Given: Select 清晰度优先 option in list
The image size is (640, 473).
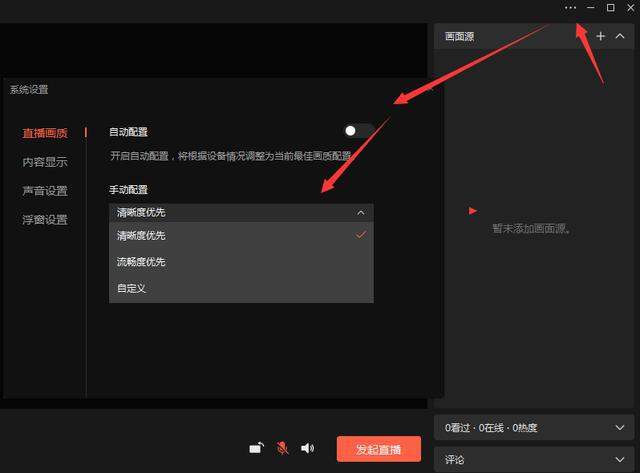Looking at the screenshot, I should [241, 235].
